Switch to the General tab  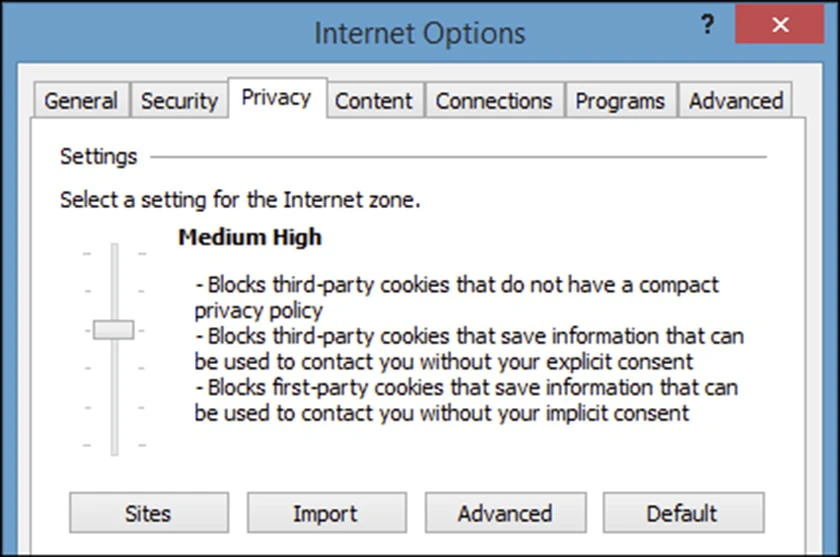(81, 100)
